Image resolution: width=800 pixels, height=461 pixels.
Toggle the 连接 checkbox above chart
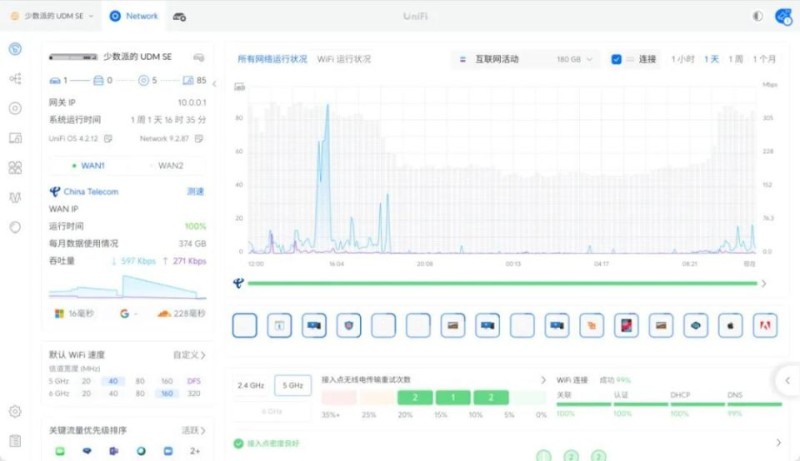[617, 59]
